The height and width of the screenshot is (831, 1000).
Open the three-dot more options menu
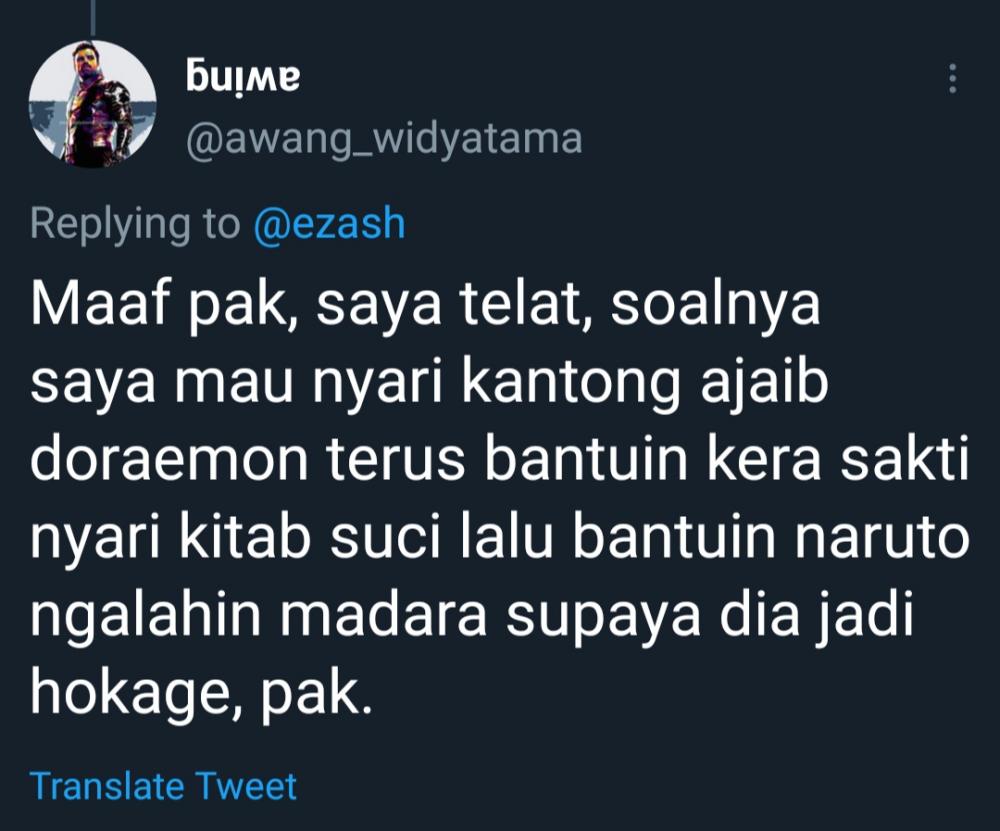click(952, 78)
